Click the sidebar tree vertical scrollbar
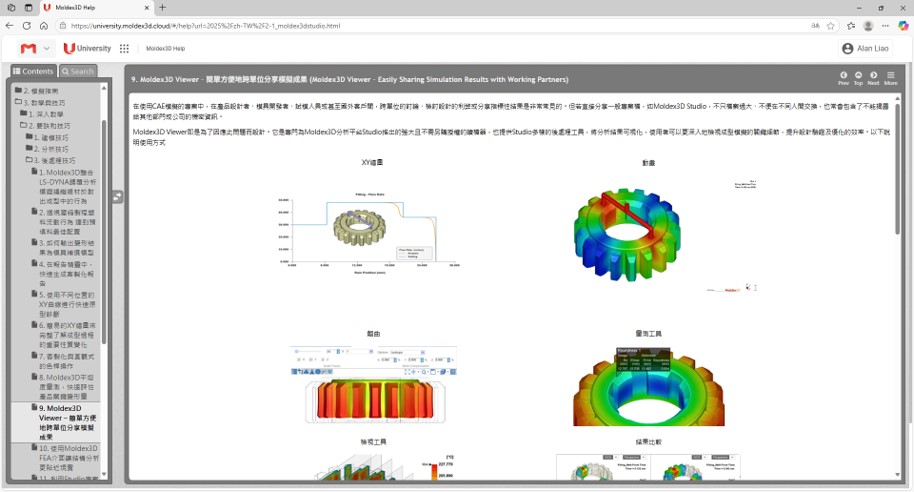This screenshot has height=492, width=914. pos(104,233)
